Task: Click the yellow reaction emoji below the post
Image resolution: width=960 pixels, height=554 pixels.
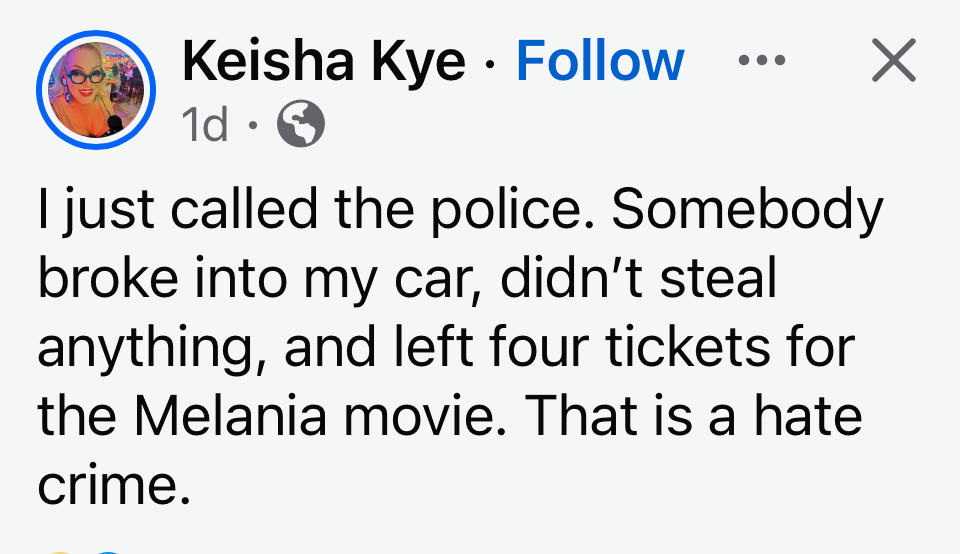Action: click(60, 550)
